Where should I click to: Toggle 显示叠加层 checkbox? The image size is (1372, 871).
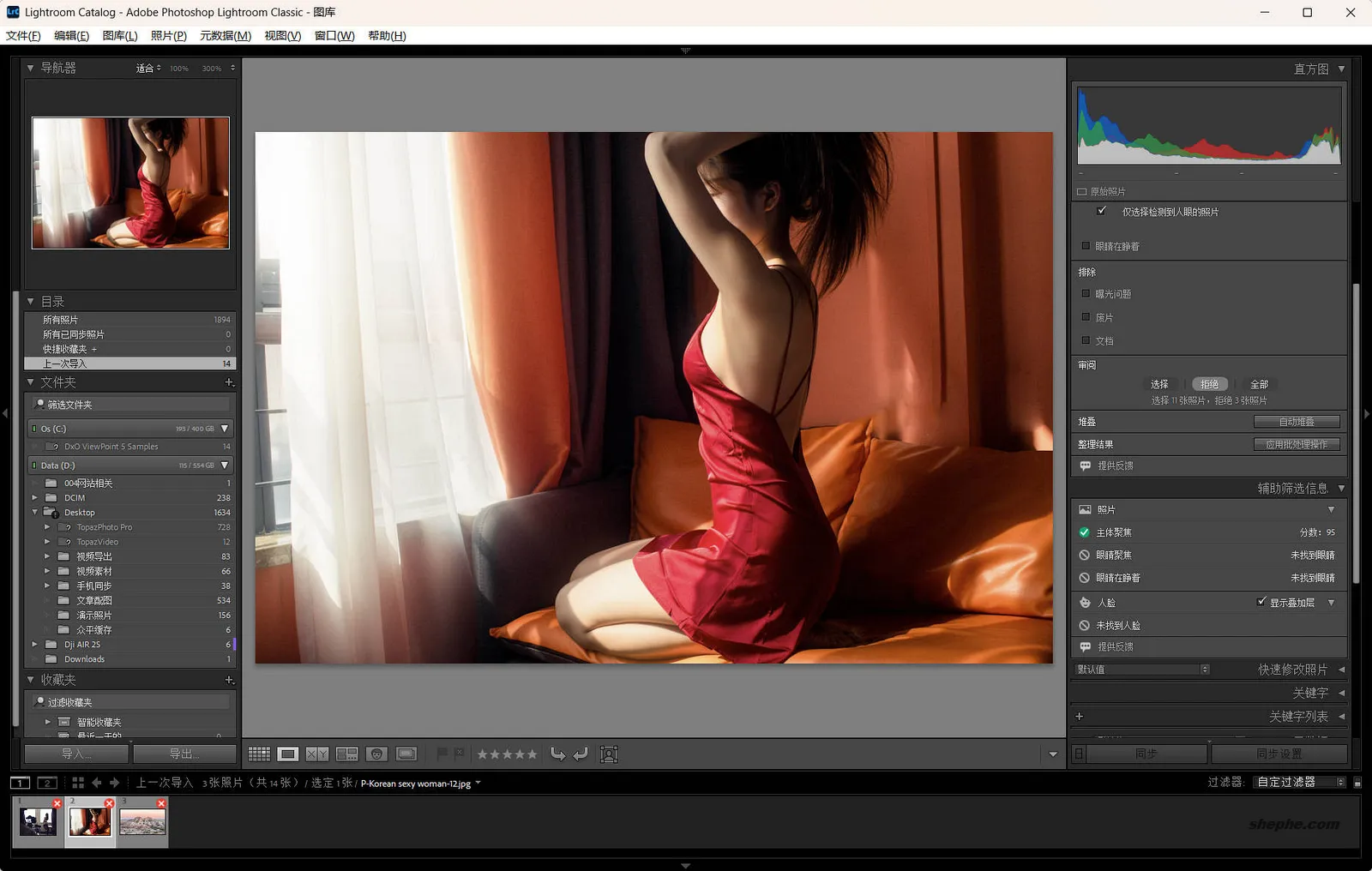(x=1261, y=602)
